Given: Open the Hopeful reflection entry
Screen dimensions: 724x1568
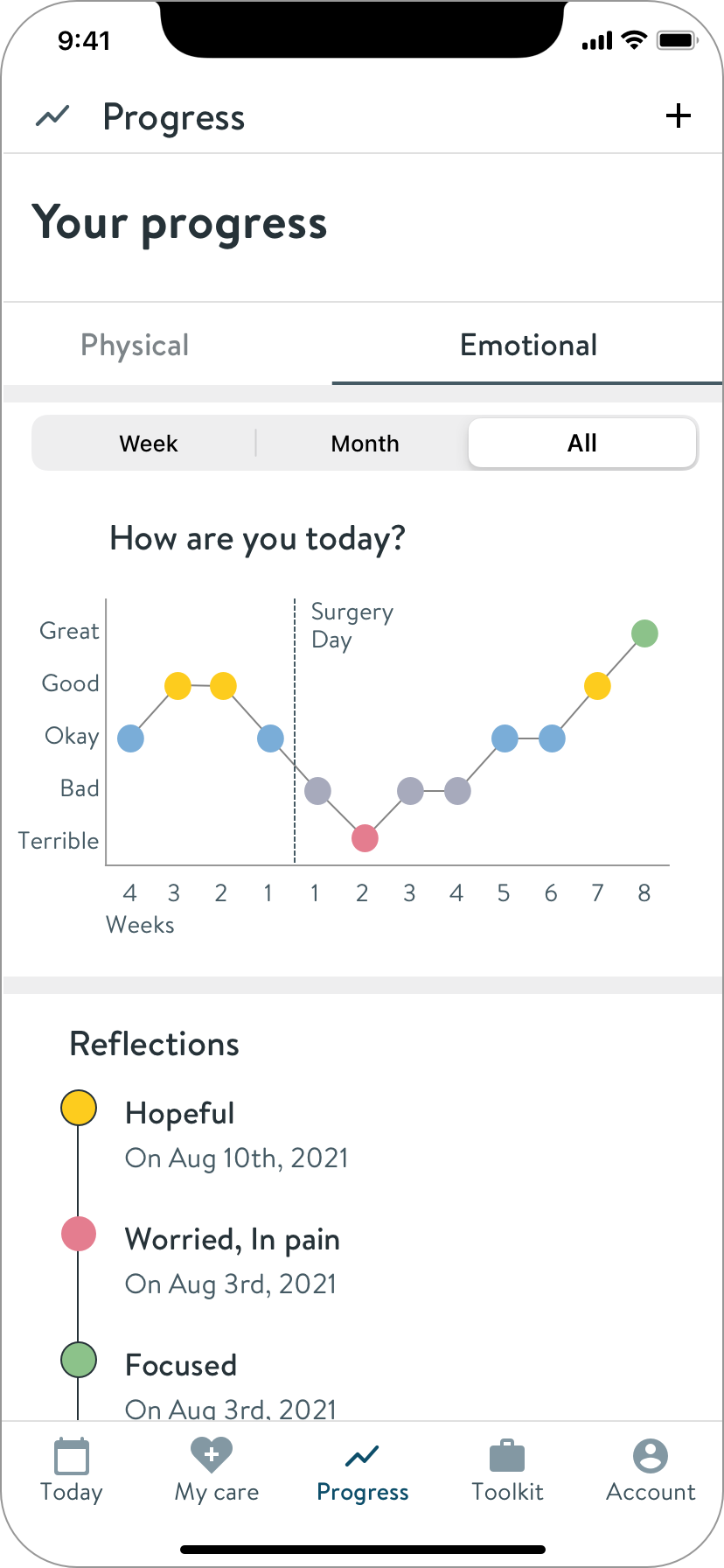Looking at the screenshot, I should point(180,1114).
